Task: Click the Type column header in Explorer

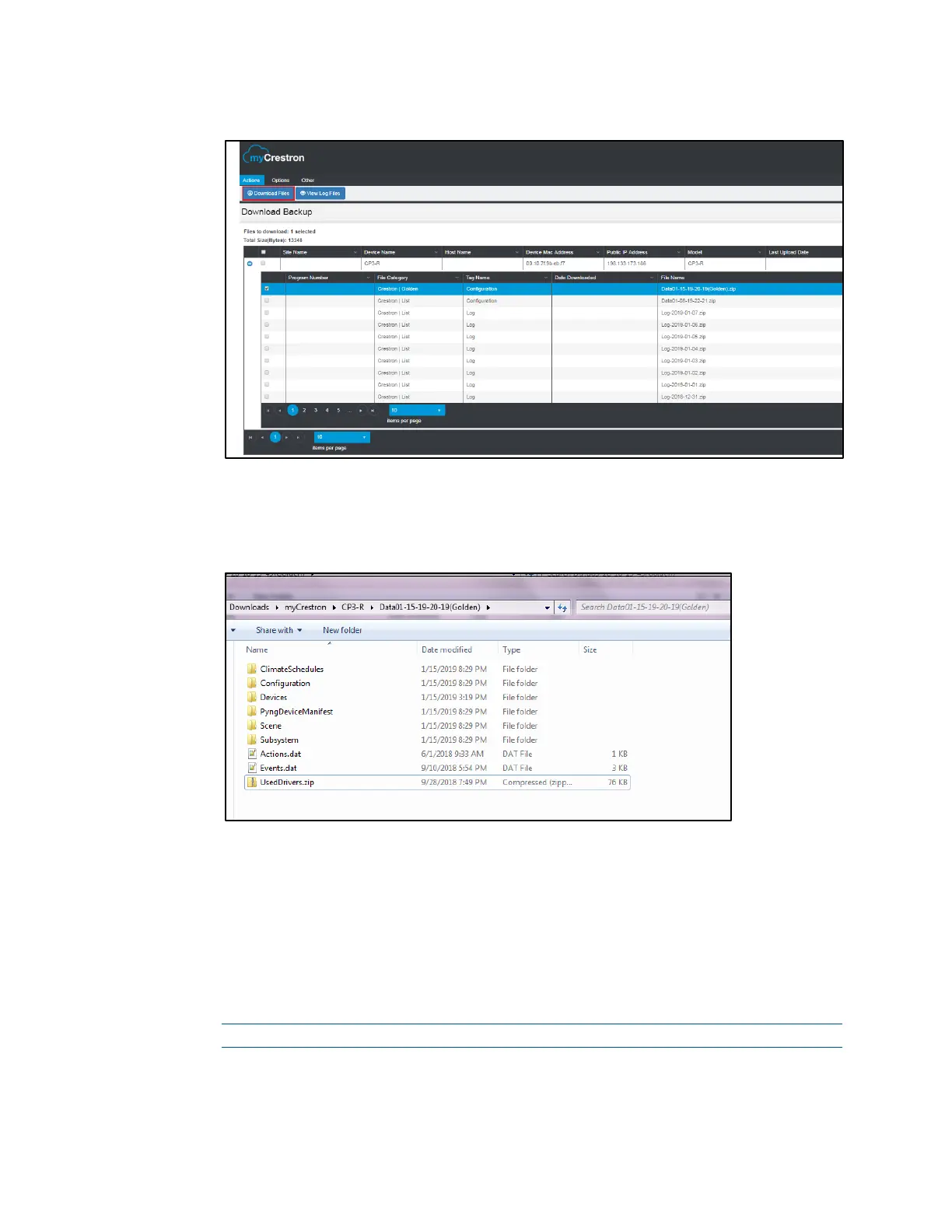Action: (x=512, y=649)
